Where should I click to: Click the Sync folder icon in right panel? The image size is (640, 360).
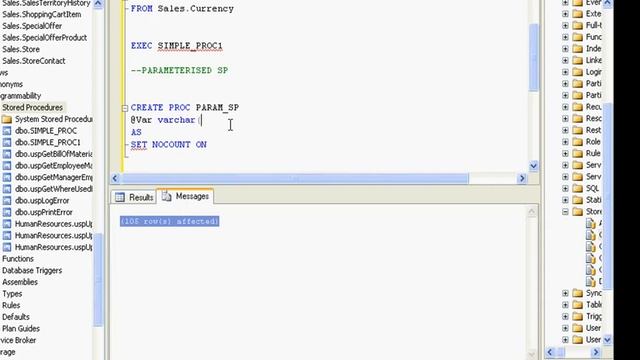click(578, 293)
